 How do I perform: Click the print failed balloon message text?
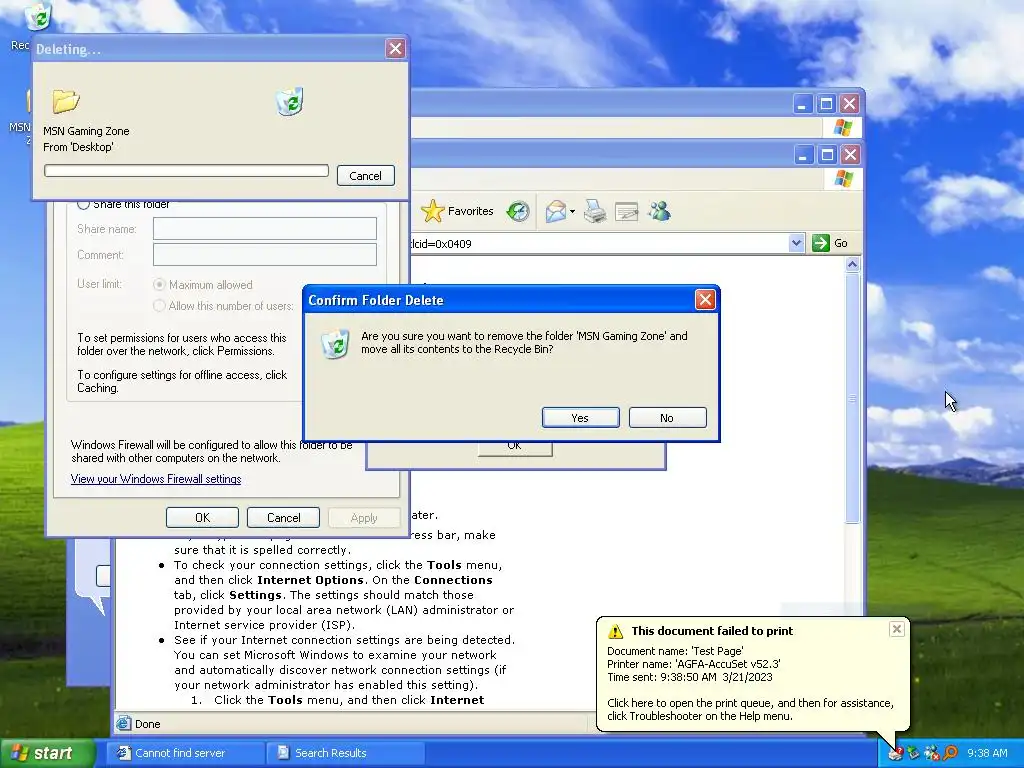pyautogui.click(x=750, y=709)
